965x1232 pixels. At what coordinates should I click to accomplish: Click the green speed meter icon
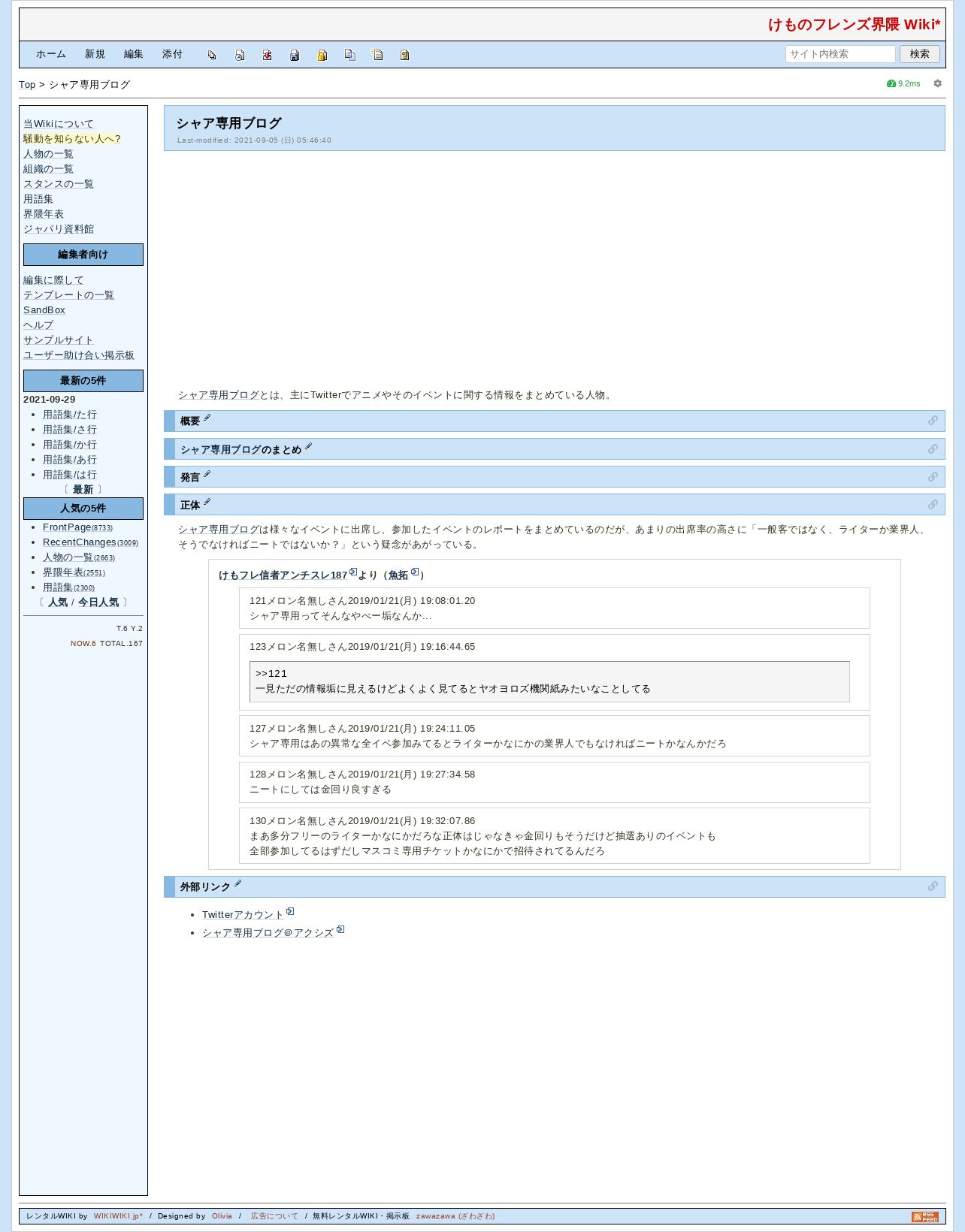(891, 83)
